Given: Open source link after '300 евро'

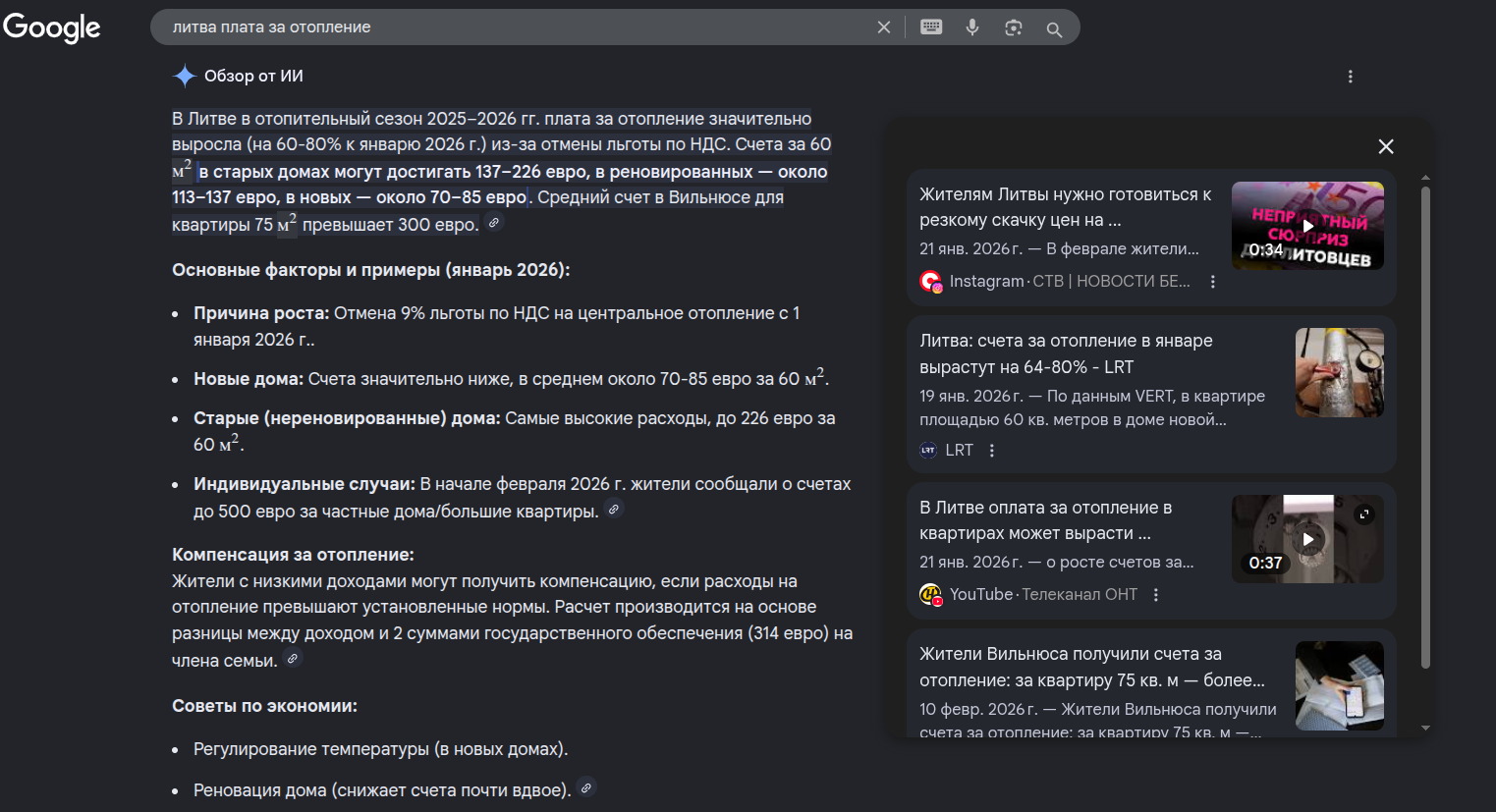Looking at the screenshot, I should [494, 223].
